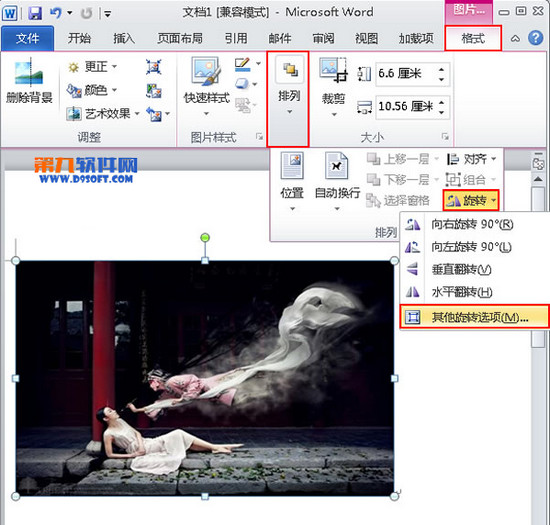Click the Undo arrow icon
This screenshot has height=525, width=550.
55,13
